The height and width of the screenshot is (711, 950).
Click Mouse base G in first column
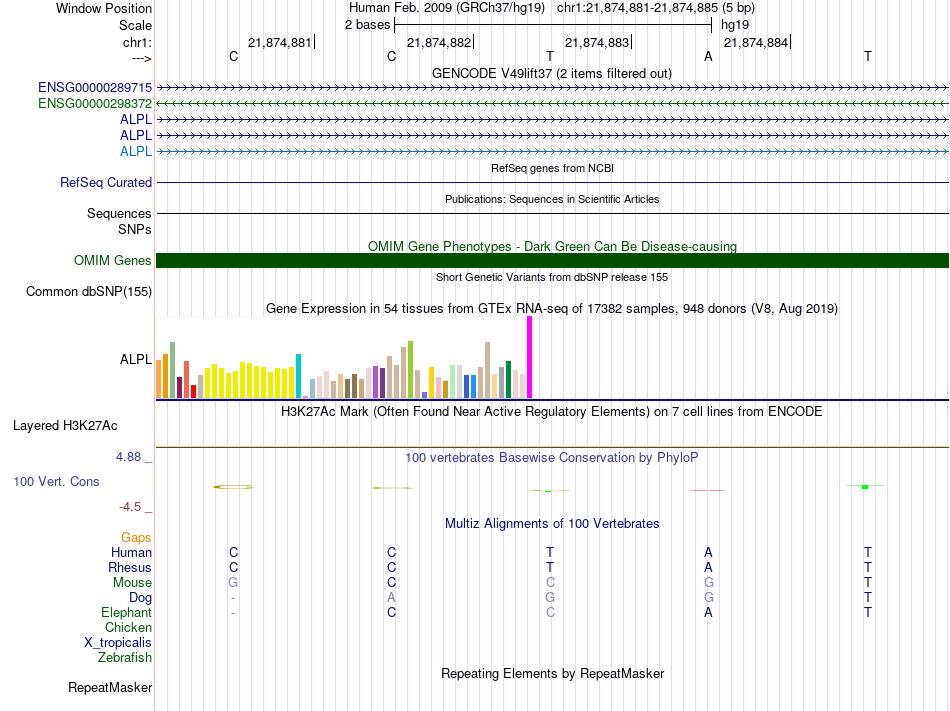[x=233, y=583]
